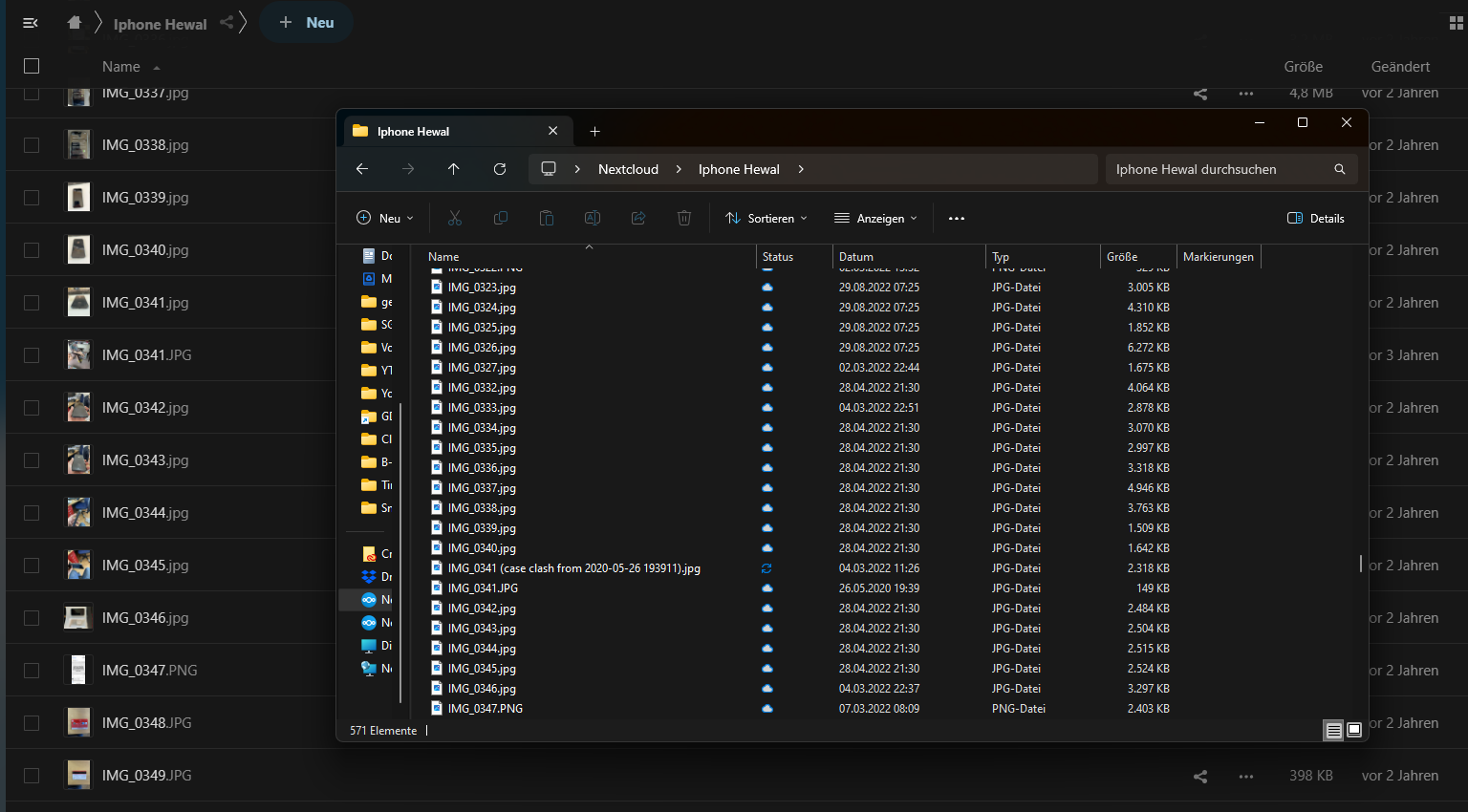Click the Delete trash icon in toolbar
1468x812 pixels.
point(684,218)
